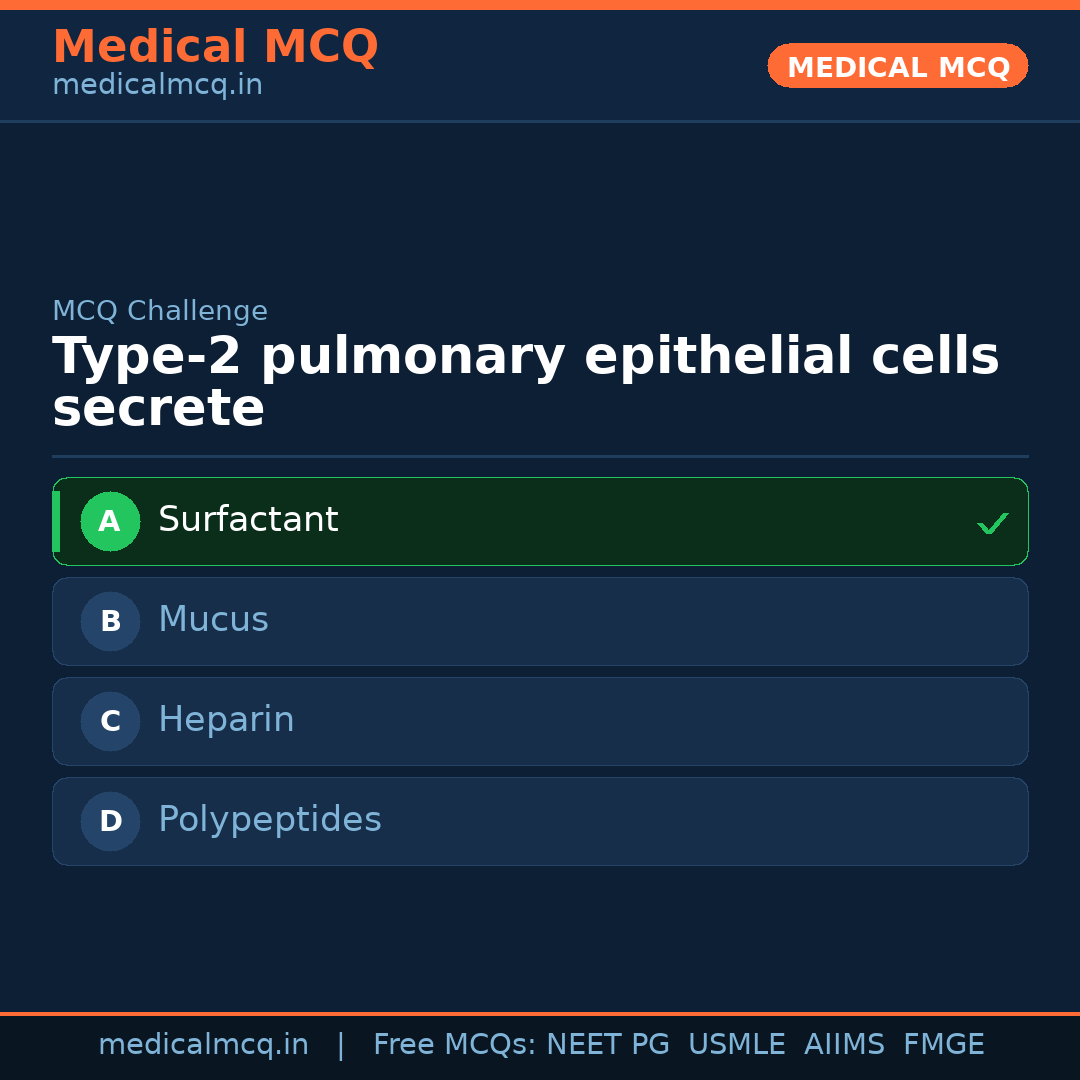The height and width of the screenshot is (1080, 1080).
Task: Click the B option circle badge
Action: (x=110, y=621)
